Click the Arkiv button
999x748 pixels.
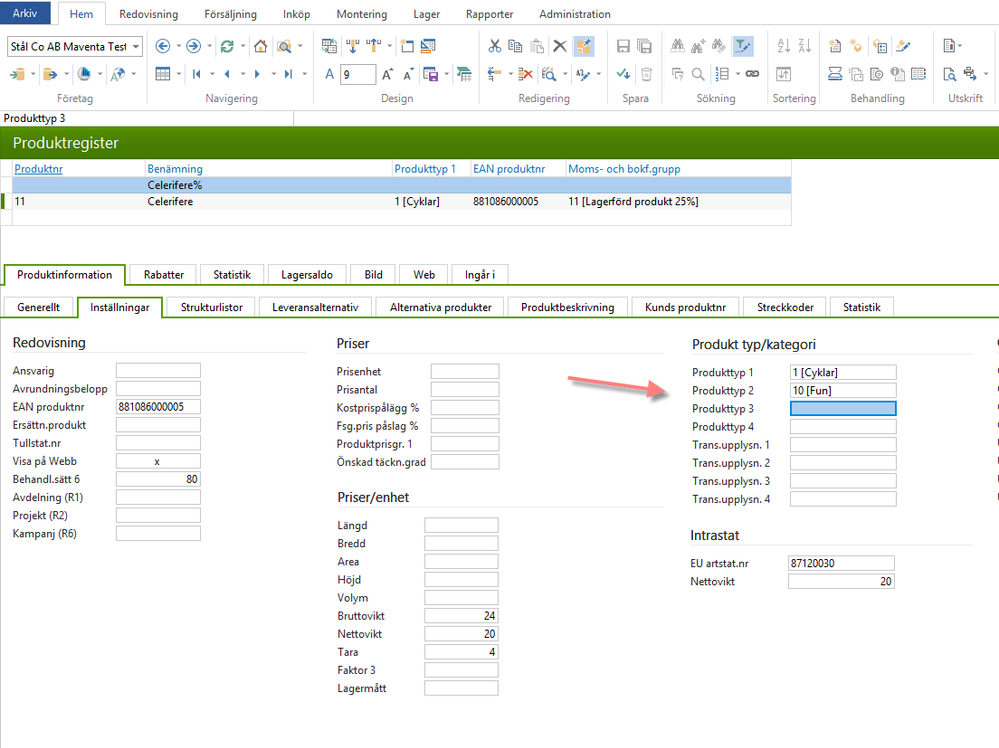click(26, 14)
